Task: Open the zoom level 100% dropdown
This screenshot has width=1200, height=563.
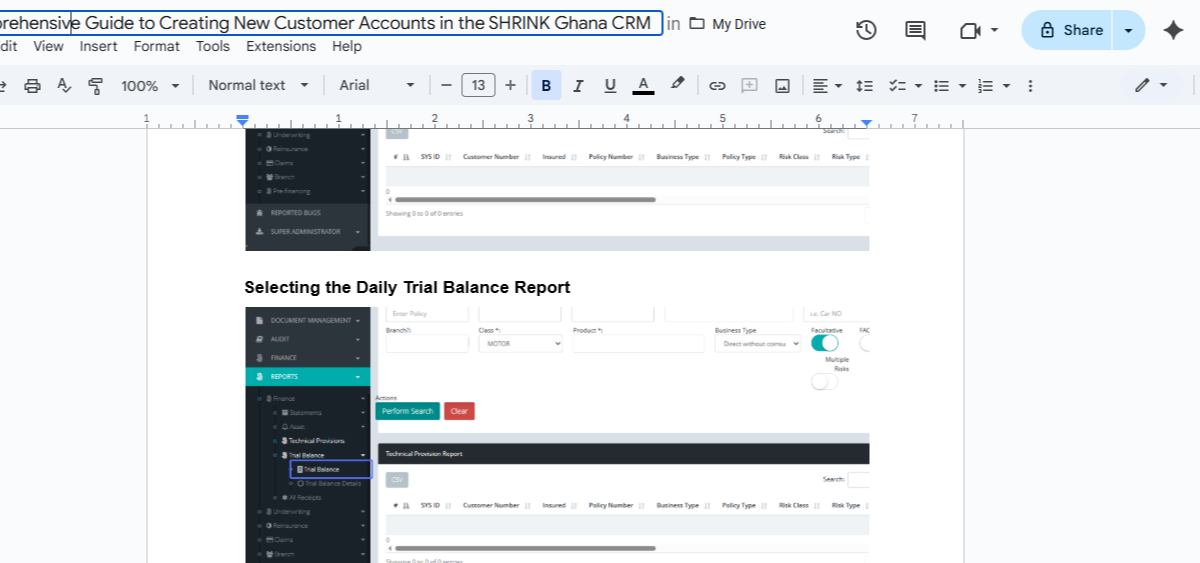Action: tap(150, 86)
